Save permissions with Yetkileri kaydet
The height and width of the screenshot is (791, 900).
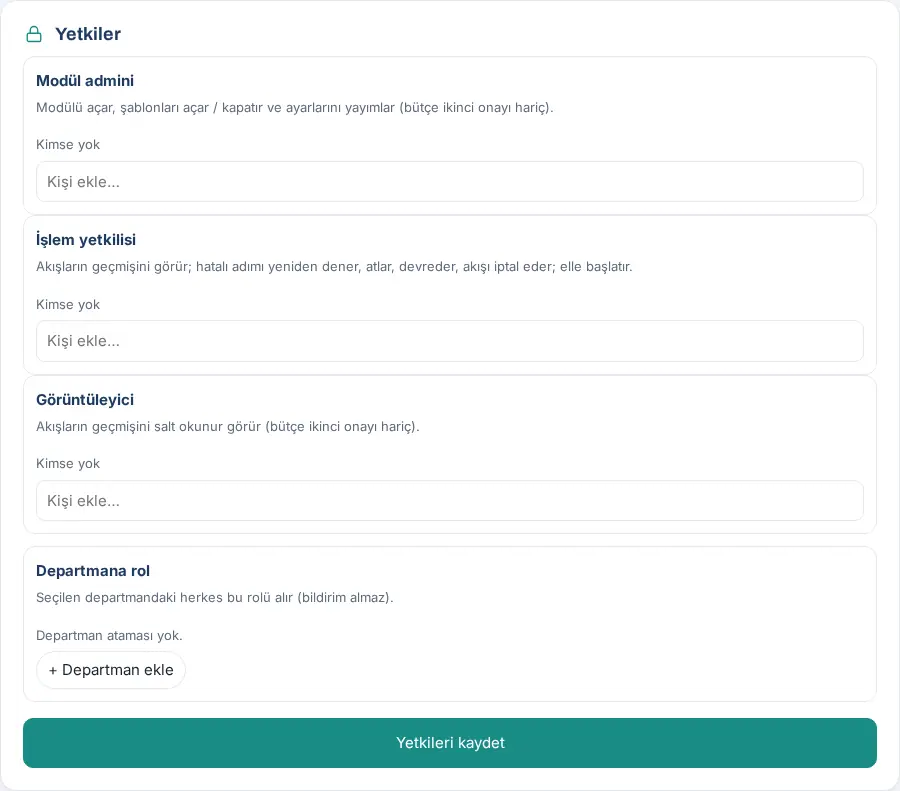coord(449,743)
